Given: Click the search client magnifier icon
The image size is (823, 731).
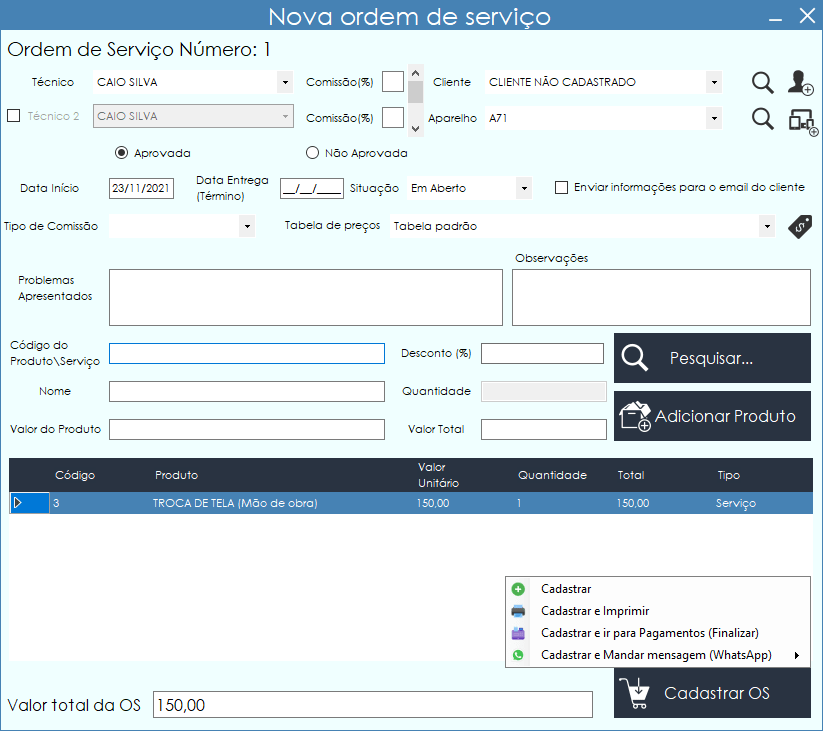Looking at the screenshot, I should coord(763,83).
